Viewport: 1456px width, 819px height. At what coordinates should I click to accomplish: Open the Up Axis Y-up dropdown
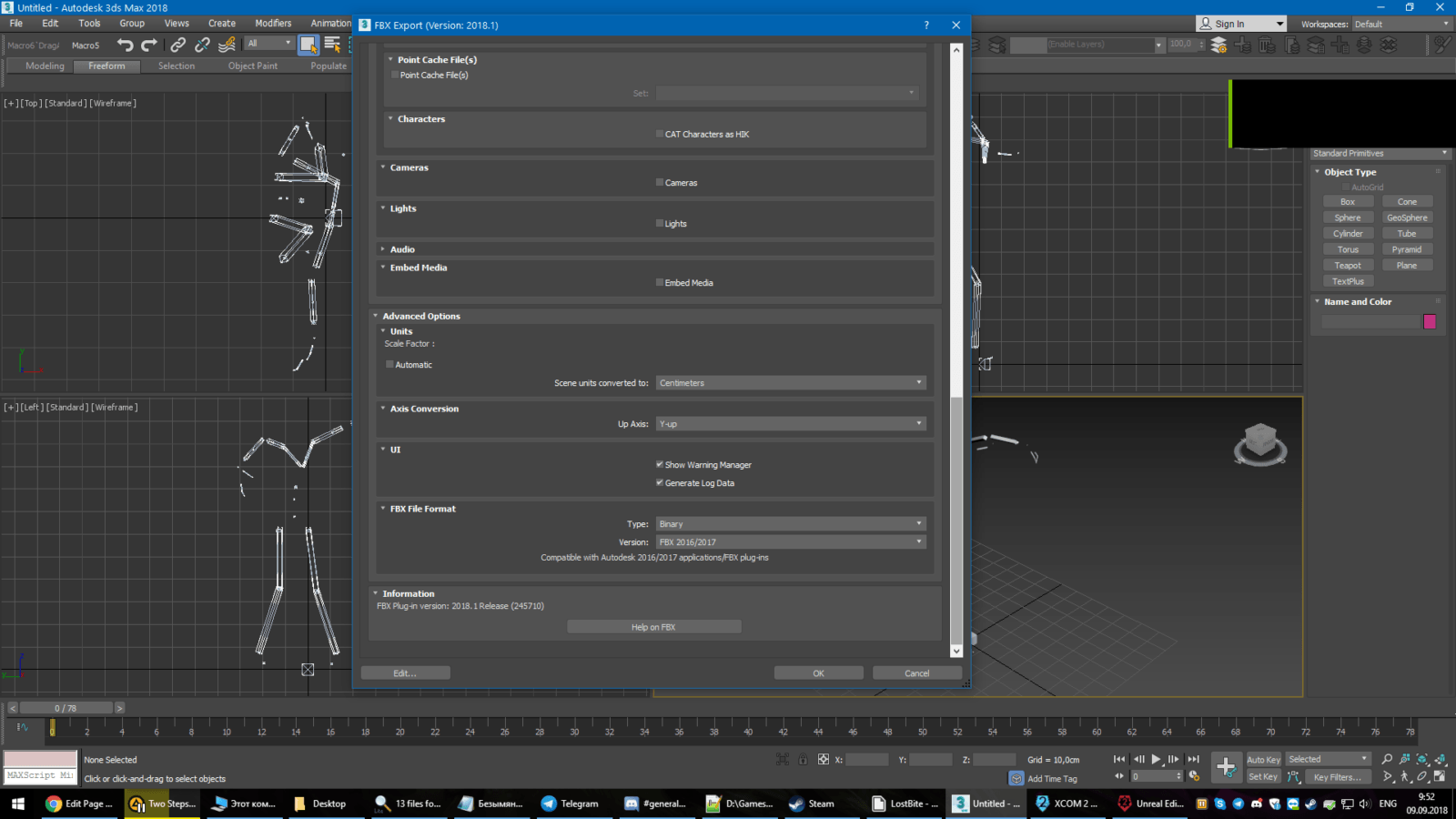point(791,423)
